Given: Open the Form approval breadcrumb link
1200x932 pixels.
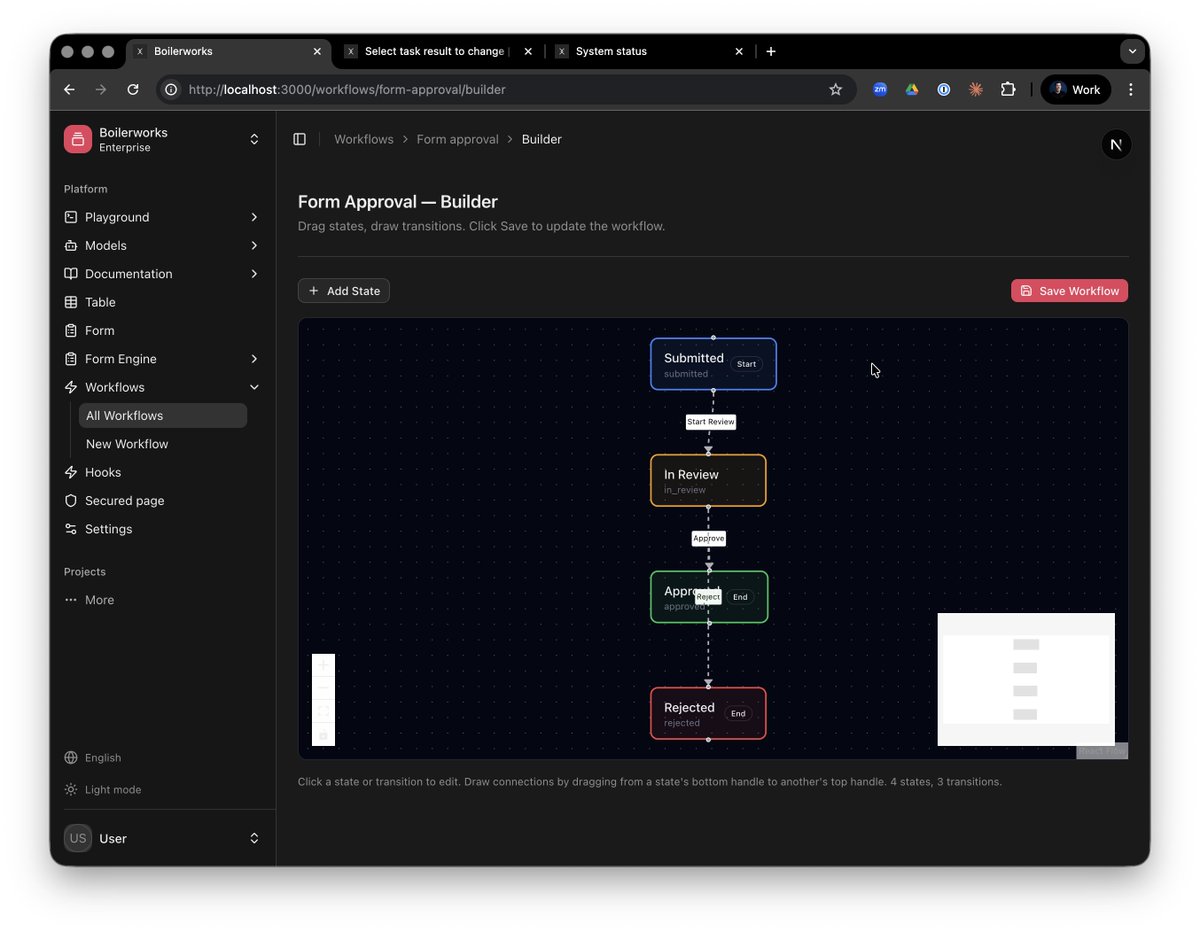Looking at the screenshot, I should click(457, 139).
